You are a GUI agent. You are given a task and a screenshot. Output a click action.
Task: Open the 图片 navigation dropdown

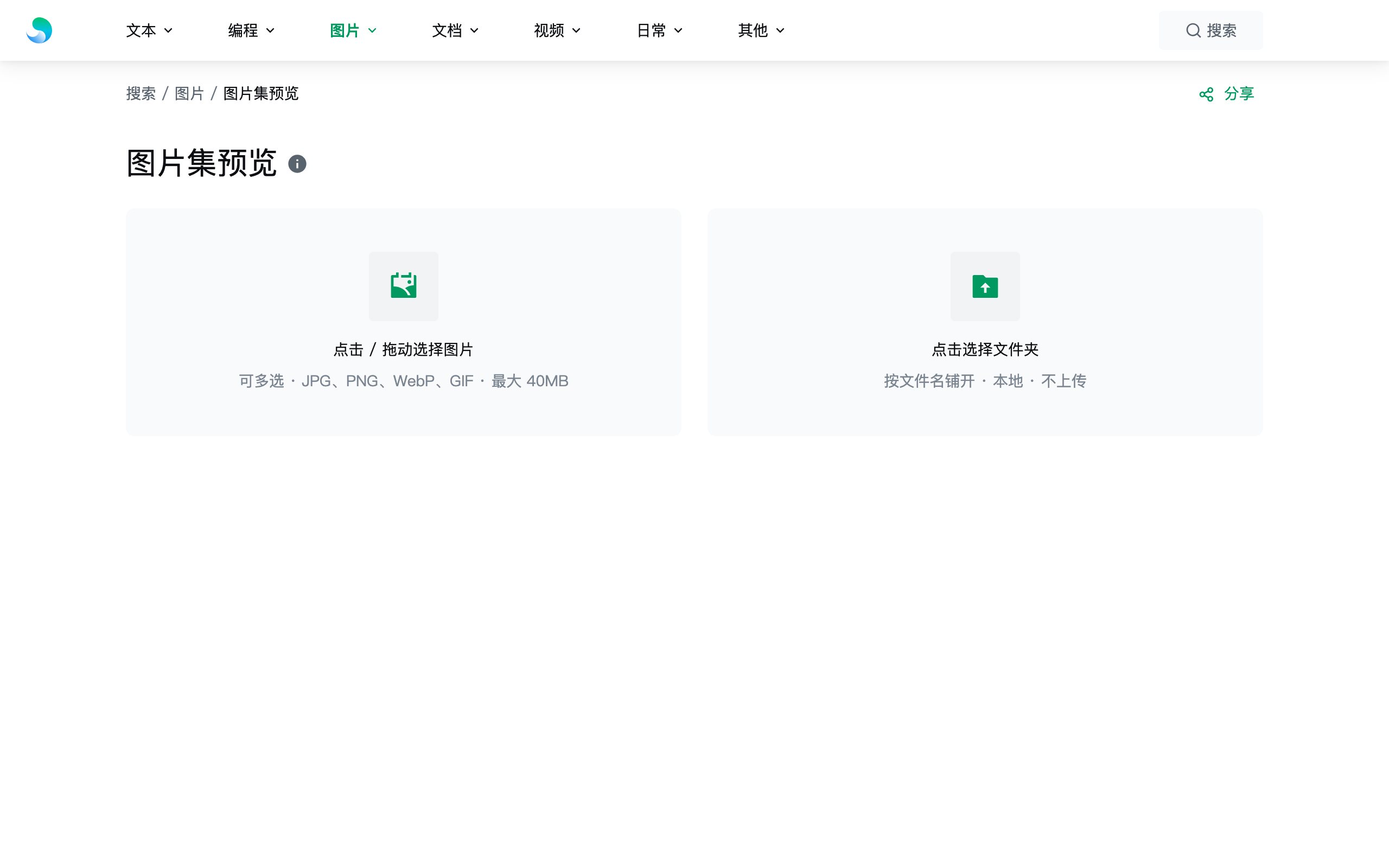coord(353,30)
